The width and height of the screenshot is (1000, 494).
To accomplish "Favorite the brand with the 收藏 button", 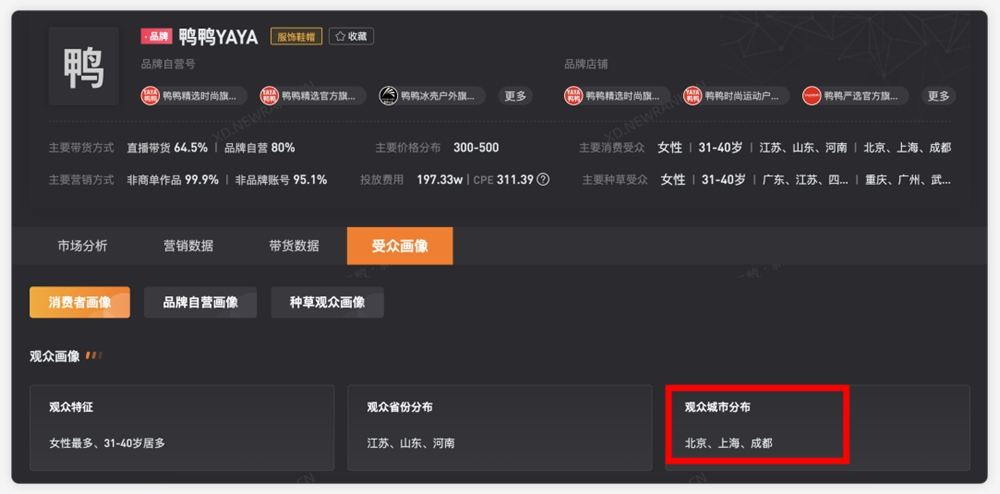I will (351, 36).
